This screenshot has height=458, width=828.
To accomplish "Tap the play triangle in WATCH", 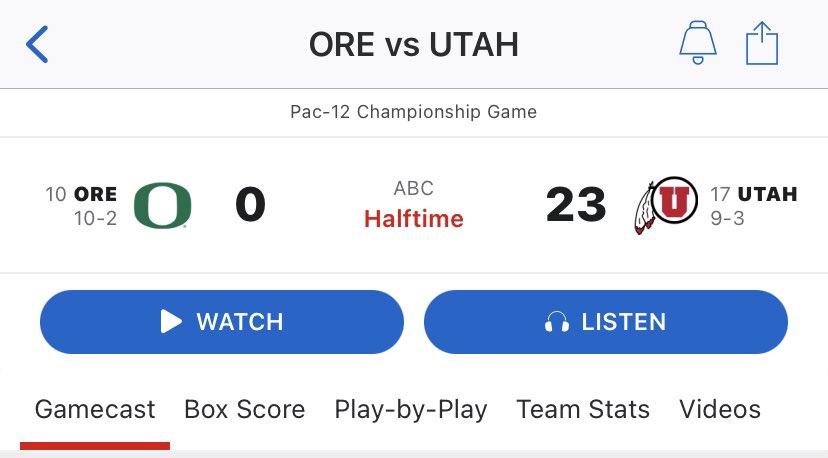I will pos(171,321).
